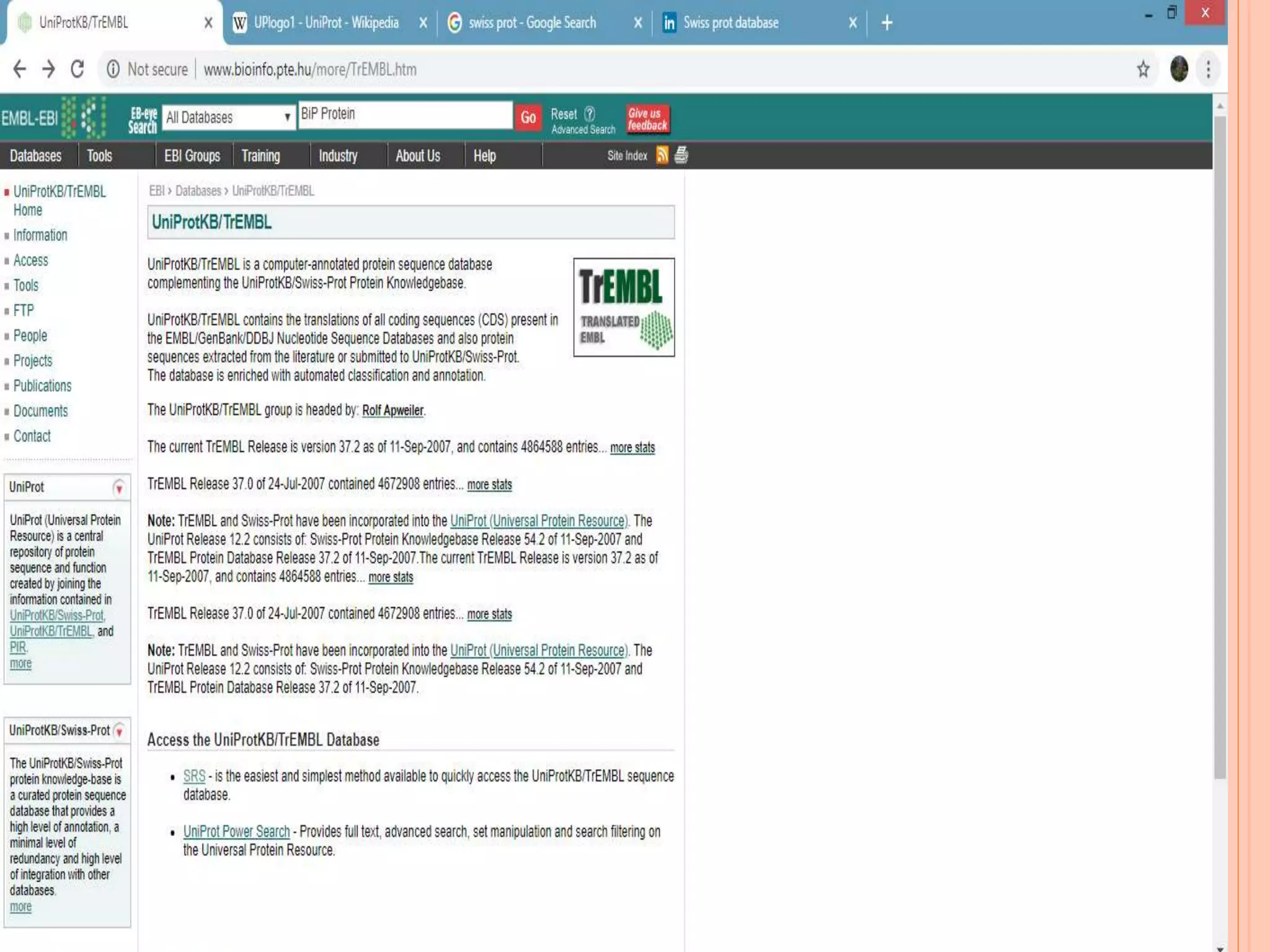1270x952 pixels.
Task: Click the RSS feed icon
Action: (x=662, y=155)
